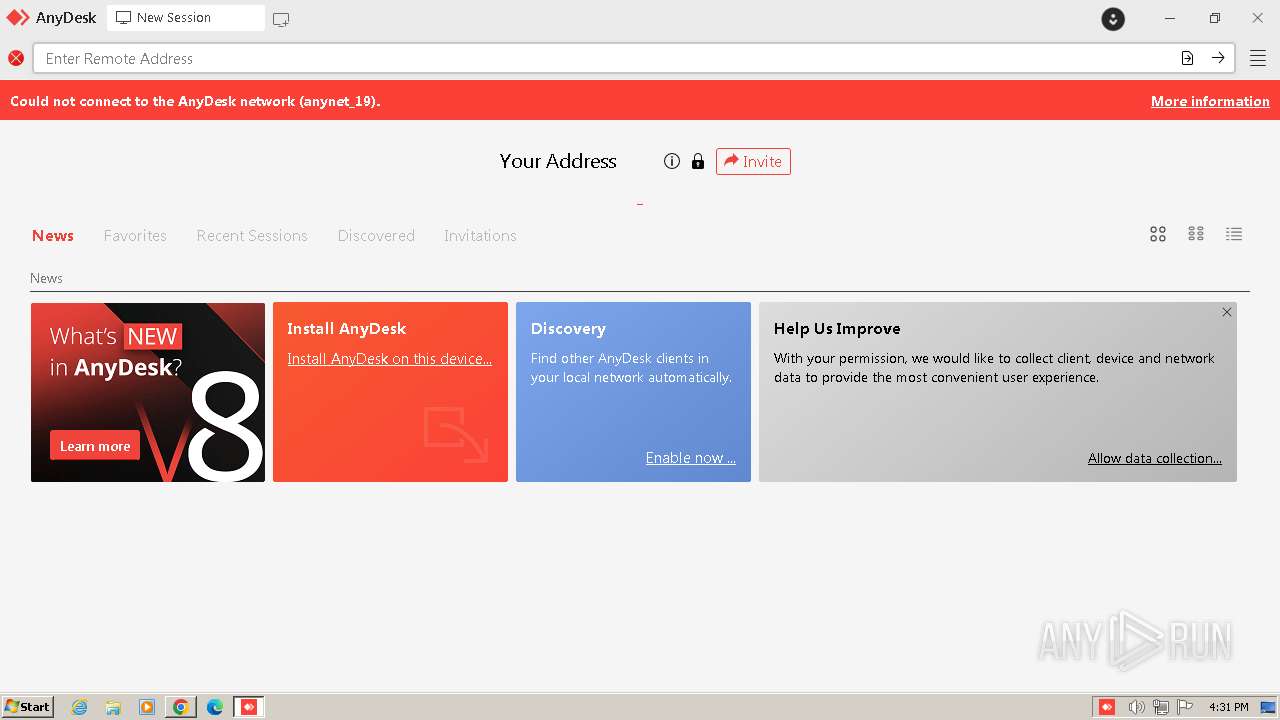Viewport: 1280px width, 720px height.
Task: Click the Enable now link
Action: (690, 458)
